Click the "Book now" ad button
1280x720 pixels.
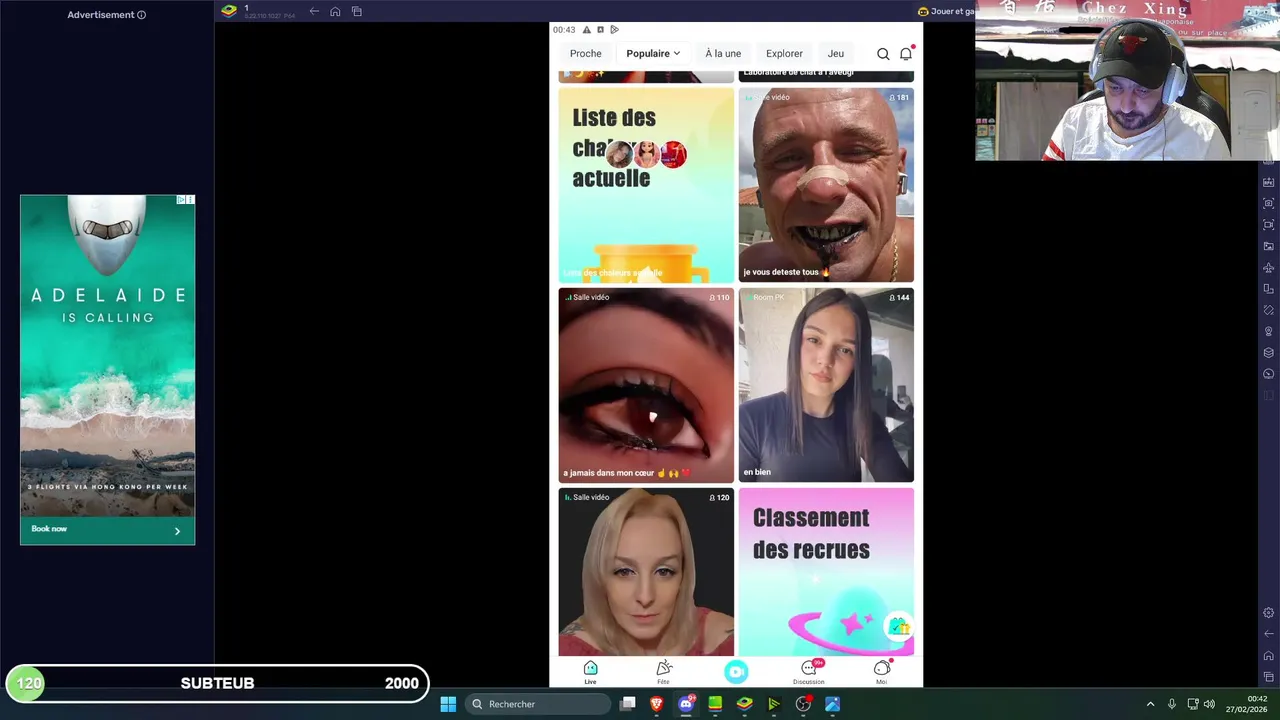point(107,529)
